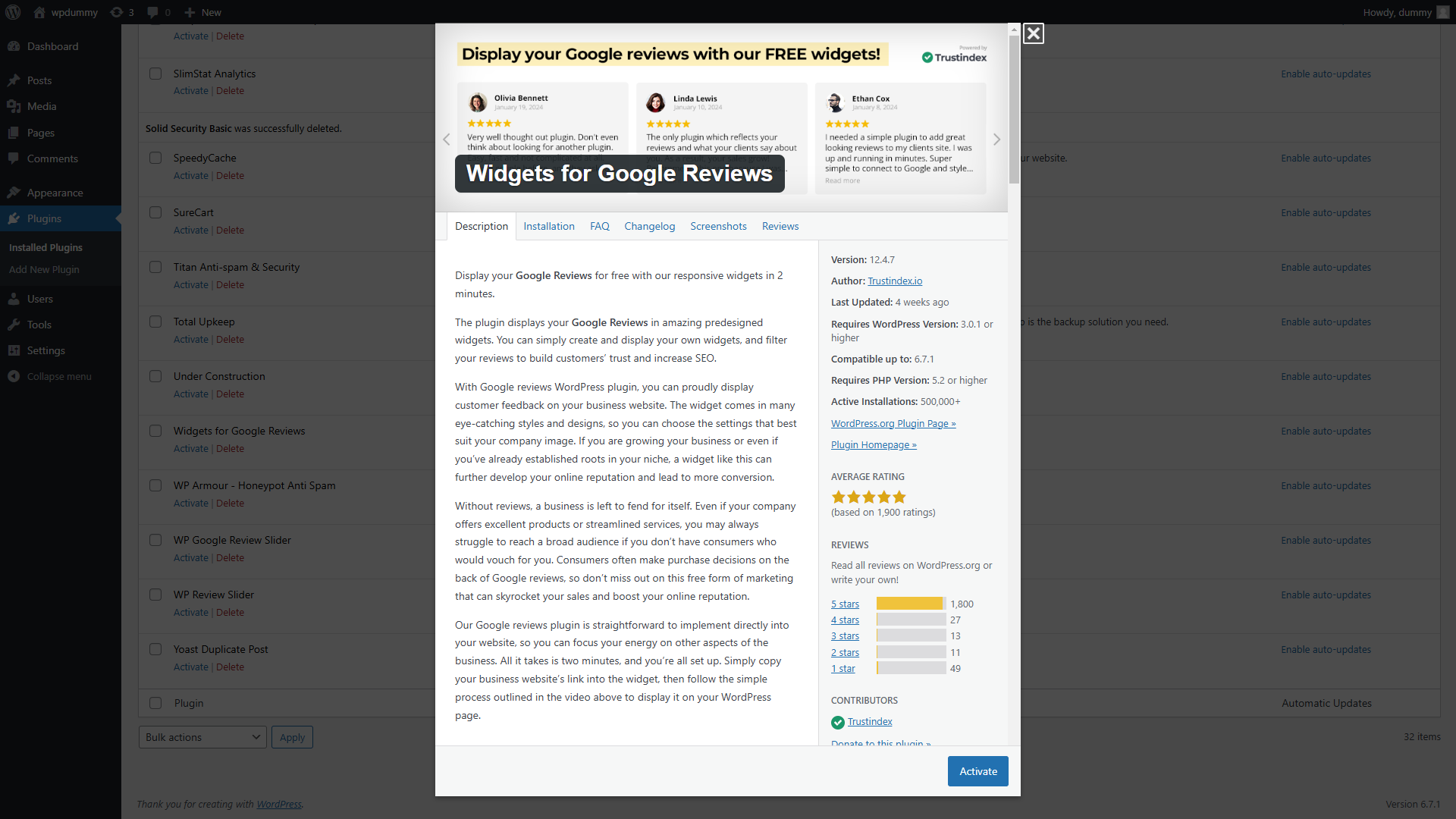This screenshot has height=819, width=1456.
Task: Show next review in banner carousel
Action: point(996,140)
